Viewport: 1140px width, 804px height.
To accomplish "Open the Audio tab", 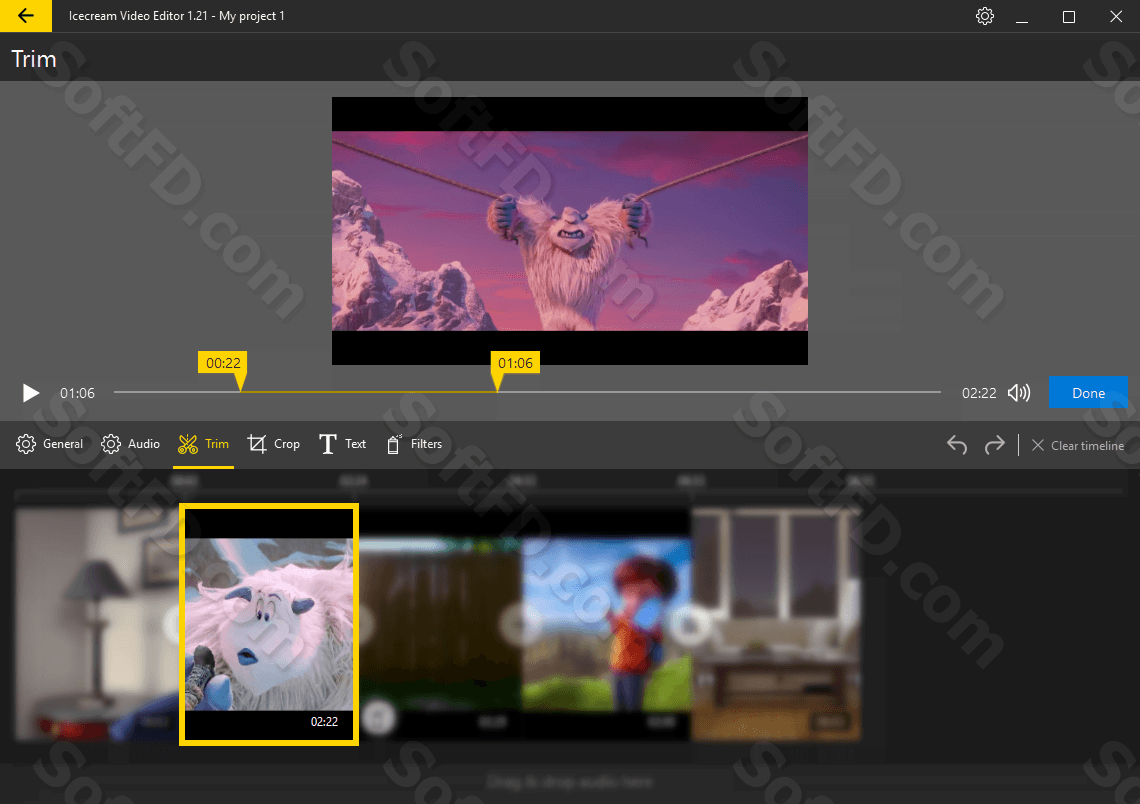I will [x=130, y=444].
